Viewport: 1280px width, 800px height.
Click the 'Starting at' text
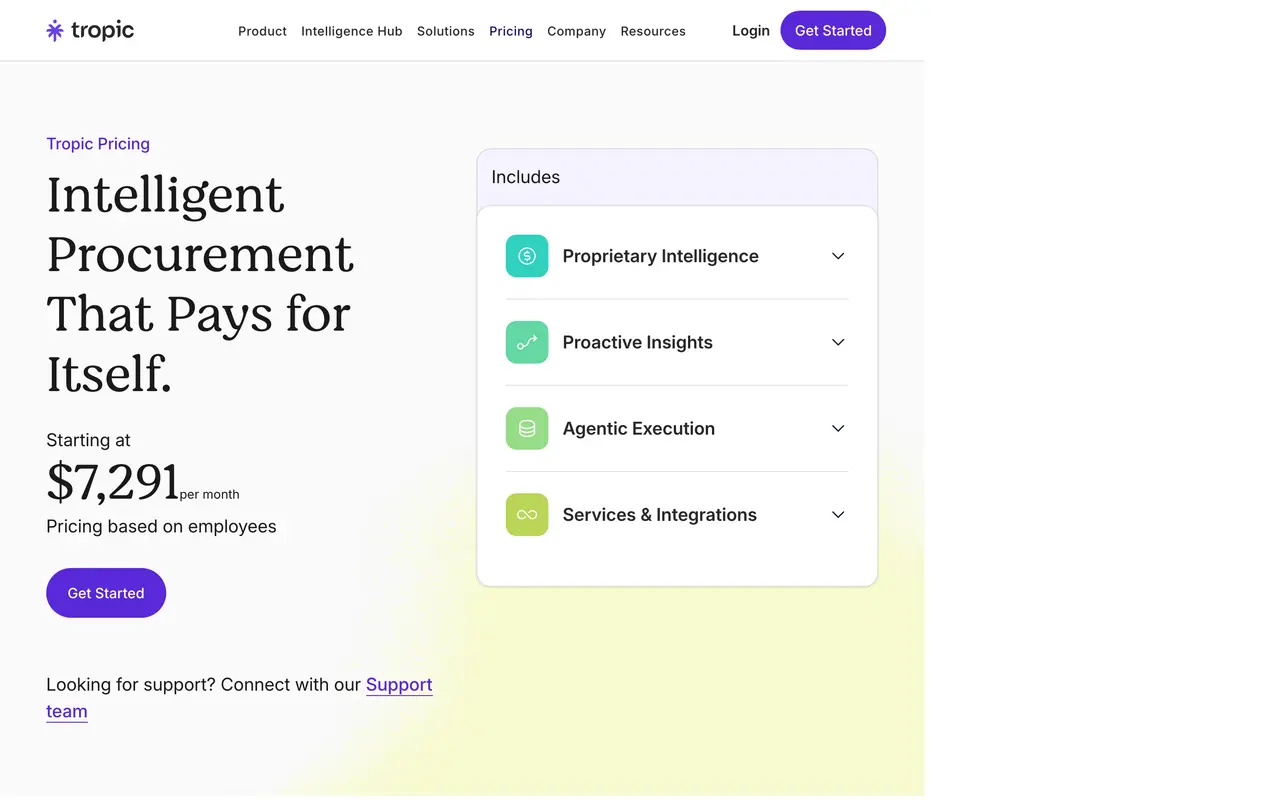coord(88,440)
